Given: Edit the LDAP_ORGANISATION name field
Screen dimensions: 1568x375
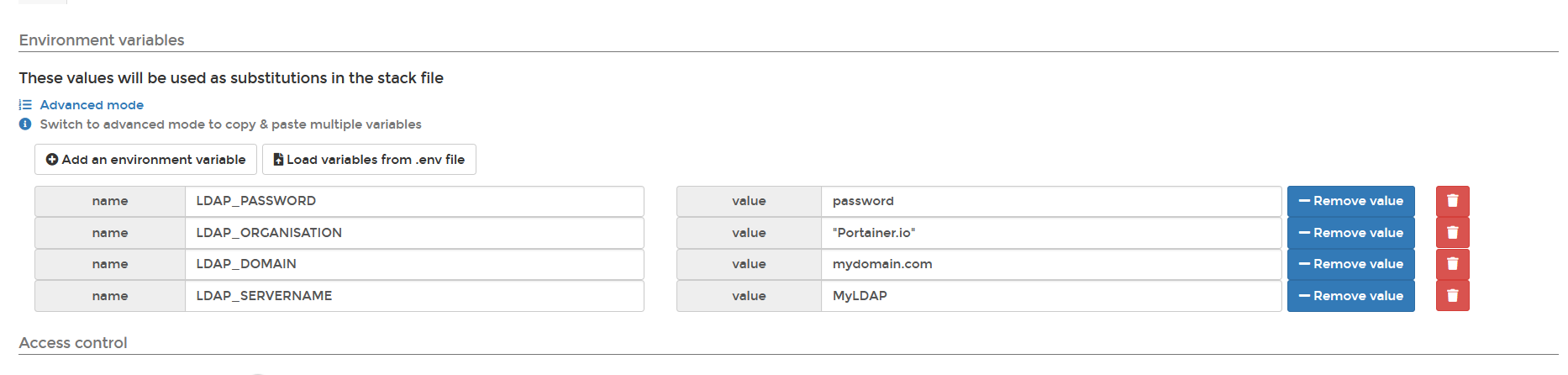Looking at the screenshot, I should (414, 233).
